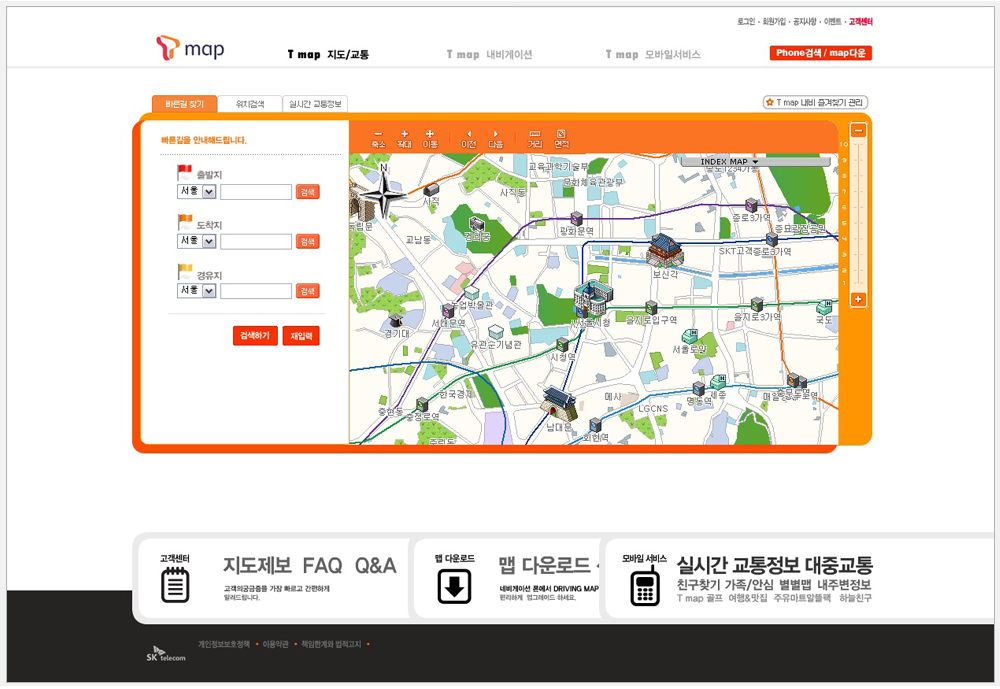Screen dimensions: 1000x689
Task: Go to next map view with 다음
Action: 496,138
